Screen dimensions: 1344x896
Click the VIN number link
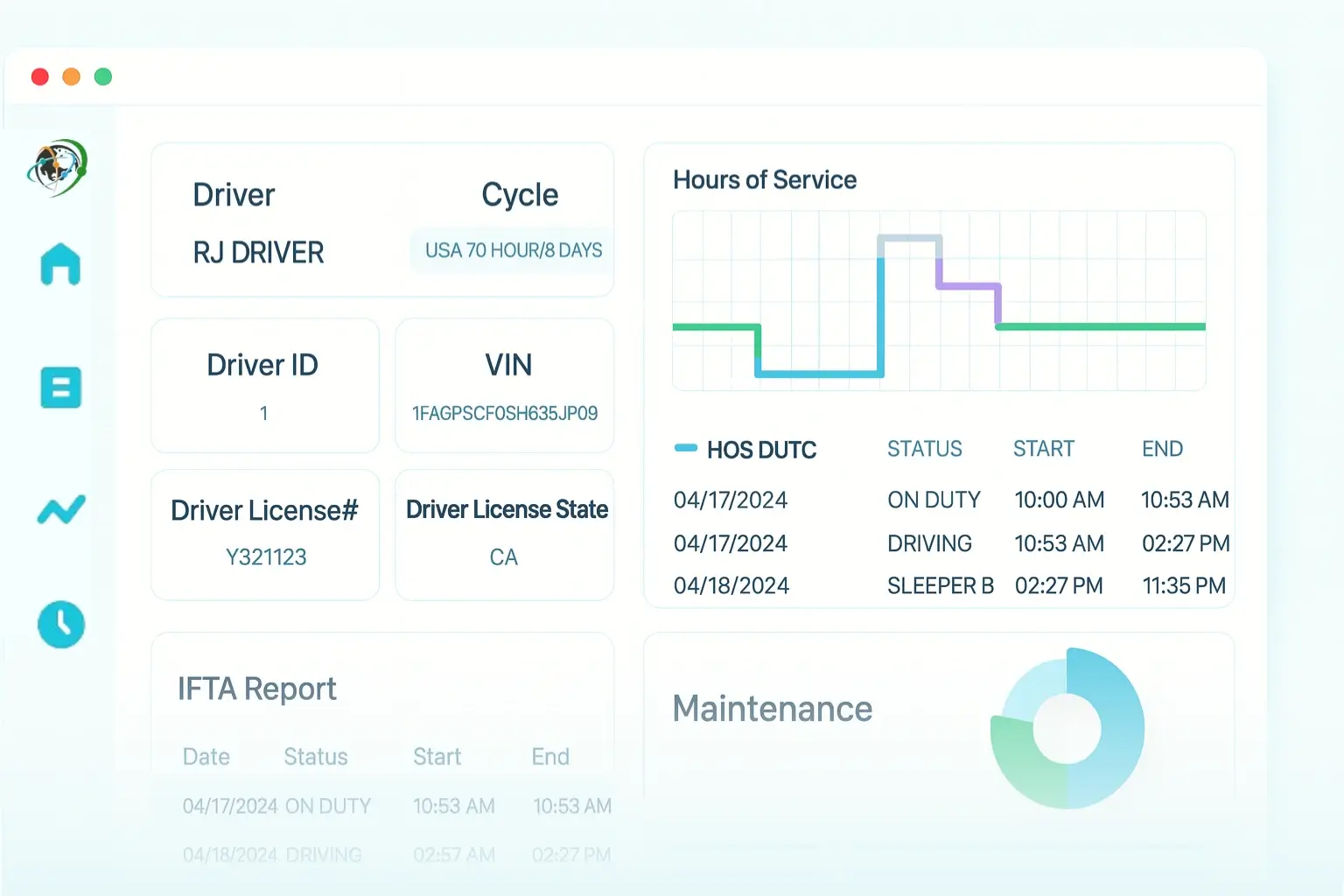(504, 413)
